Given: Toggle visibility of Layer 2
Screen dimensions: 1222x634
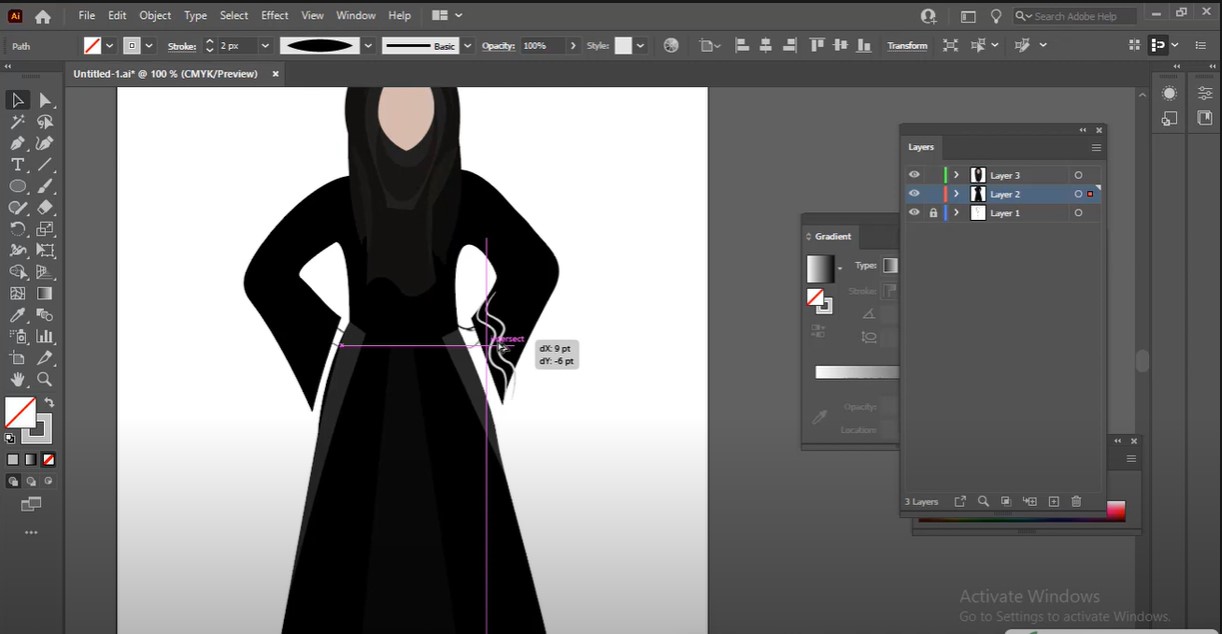Looking at the screenshot, I should 914,194.
